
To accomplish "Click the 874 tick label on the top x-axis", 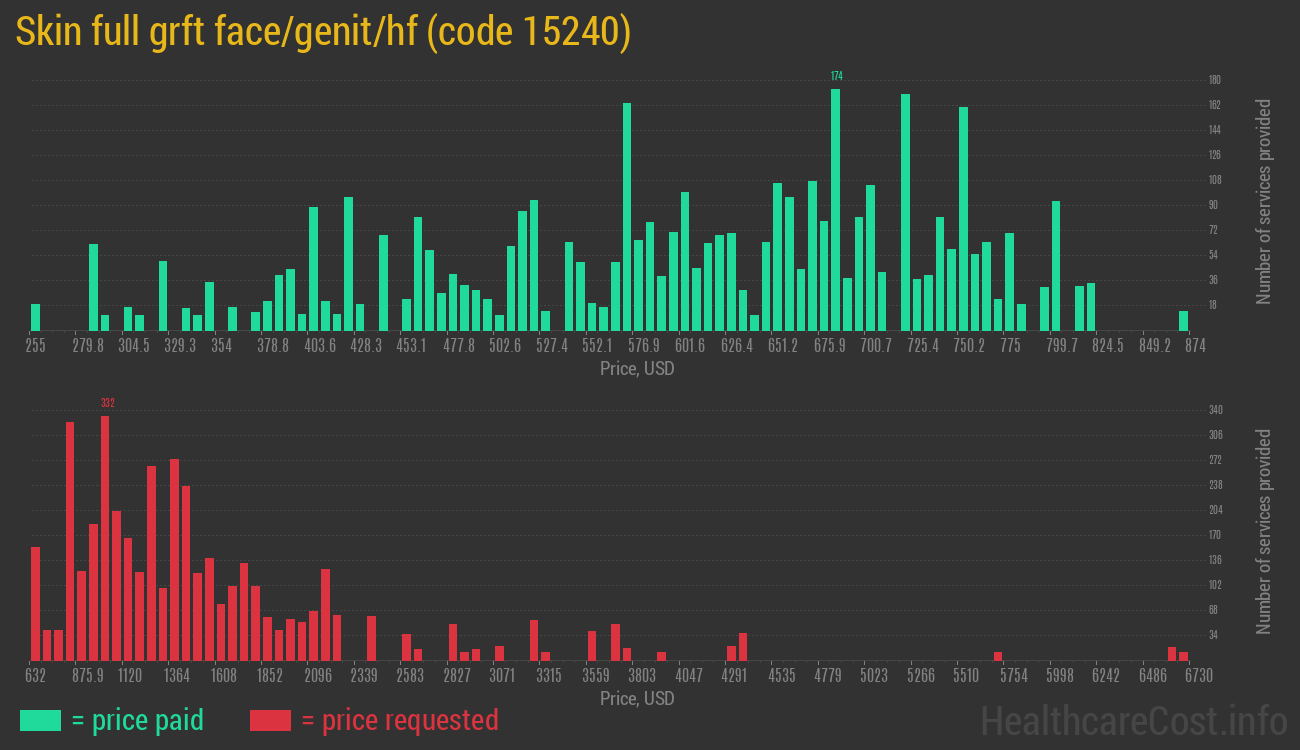I will coord(1194,345).
